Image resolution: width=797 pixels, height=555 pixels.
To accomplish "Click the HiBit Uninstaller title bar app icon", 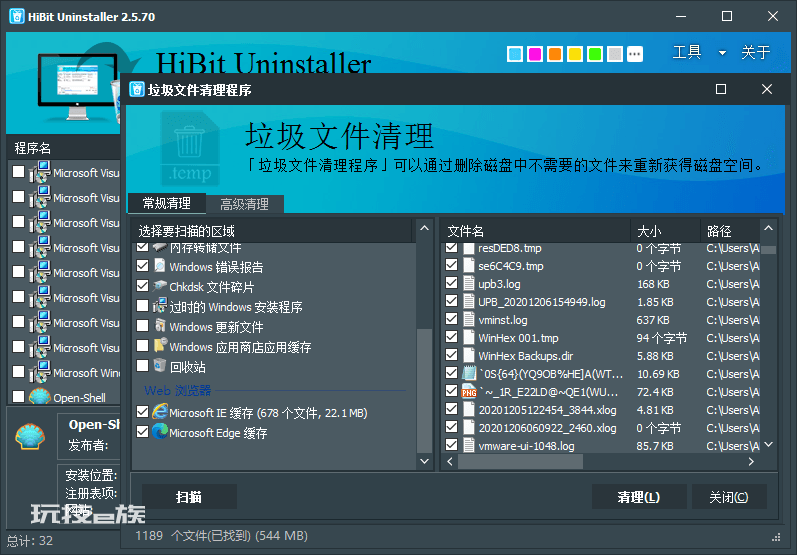I will (17, 16).
